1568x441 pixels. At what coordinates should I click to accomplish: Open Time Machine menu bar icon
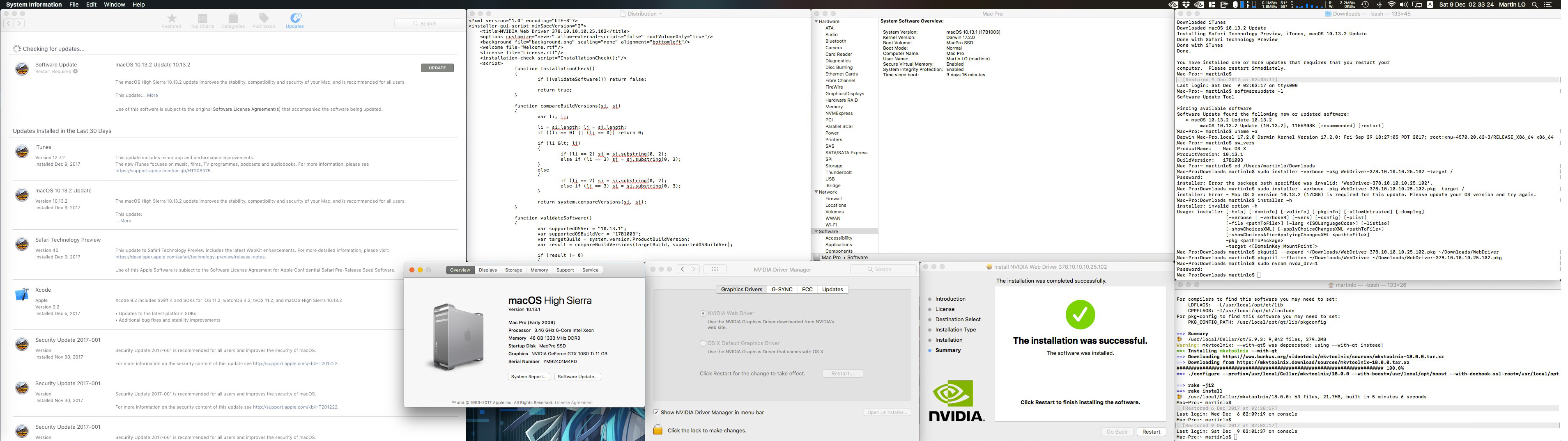pos(1365,4)
